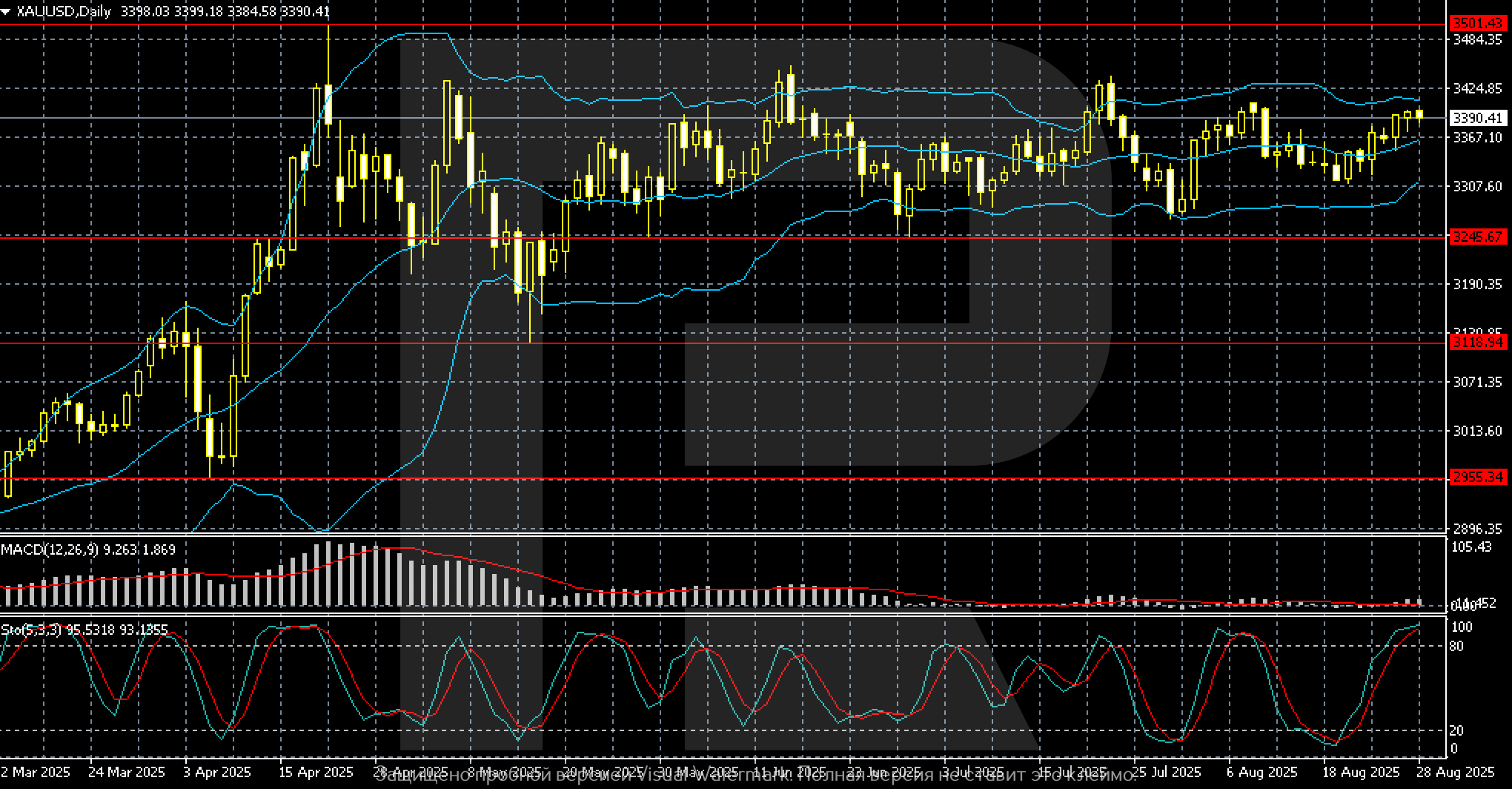Click the triangle arrow beside XAUUSD,Daily
Viewport: 1512px width, 789px height.
click(x=7, y=12)
